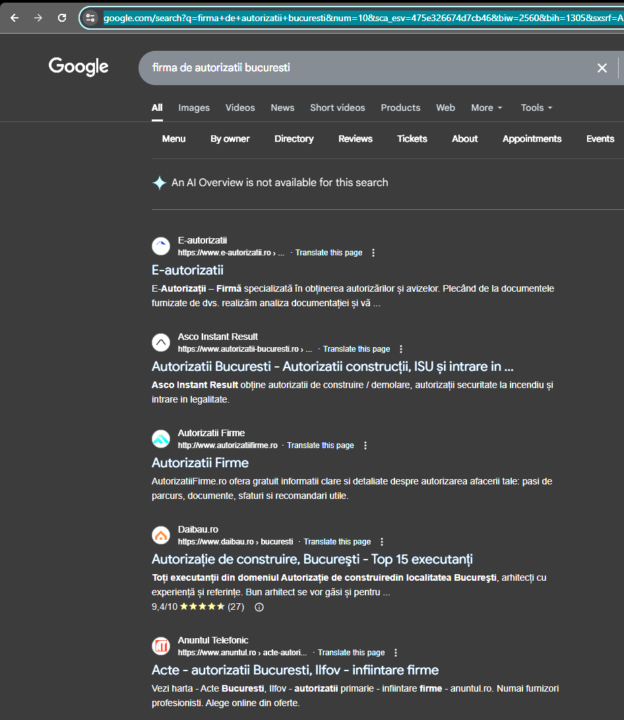Screen dimensions: 624x720
Task: Select the Reviews filter chip
Action: [x=355, y=139]
